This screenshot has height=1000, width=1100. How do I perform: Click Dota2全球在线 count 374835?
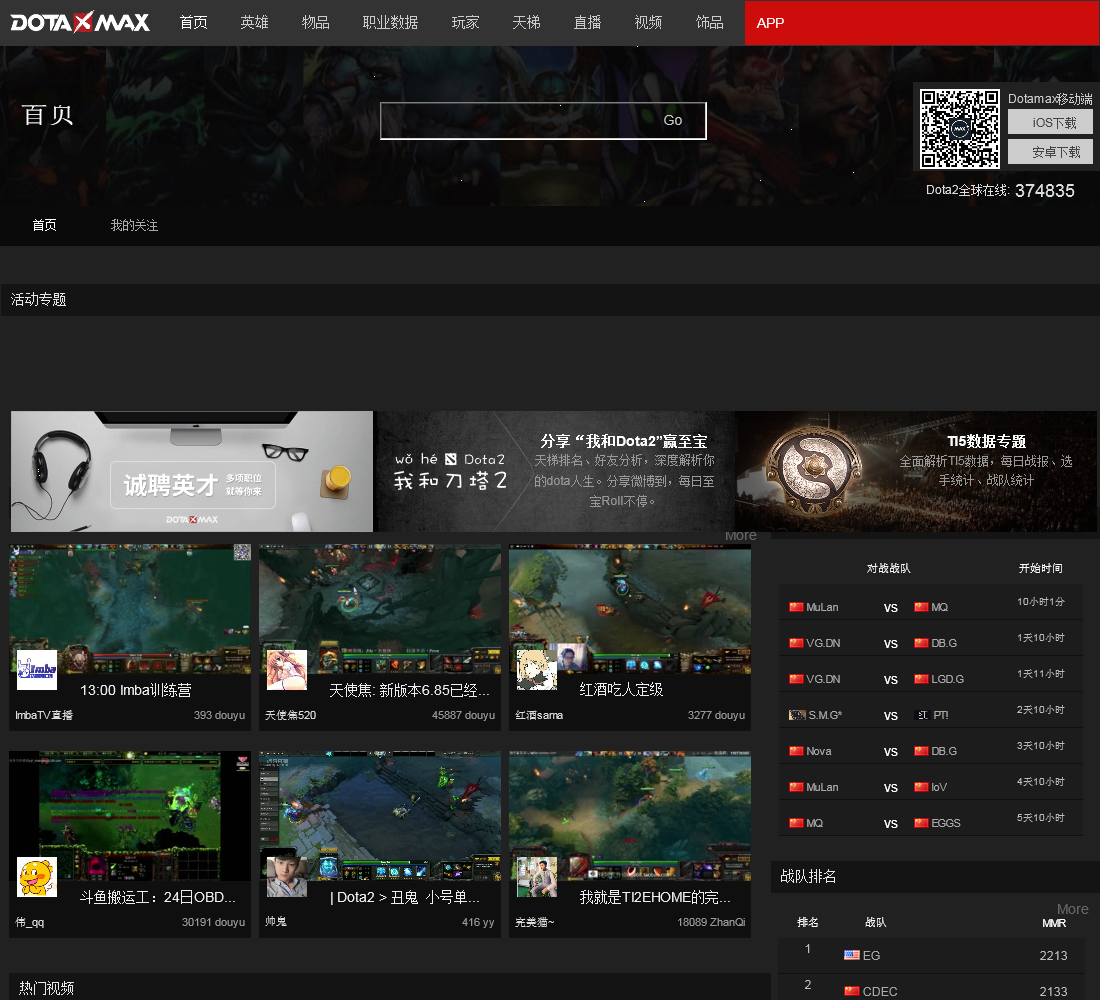[1045, 191]
